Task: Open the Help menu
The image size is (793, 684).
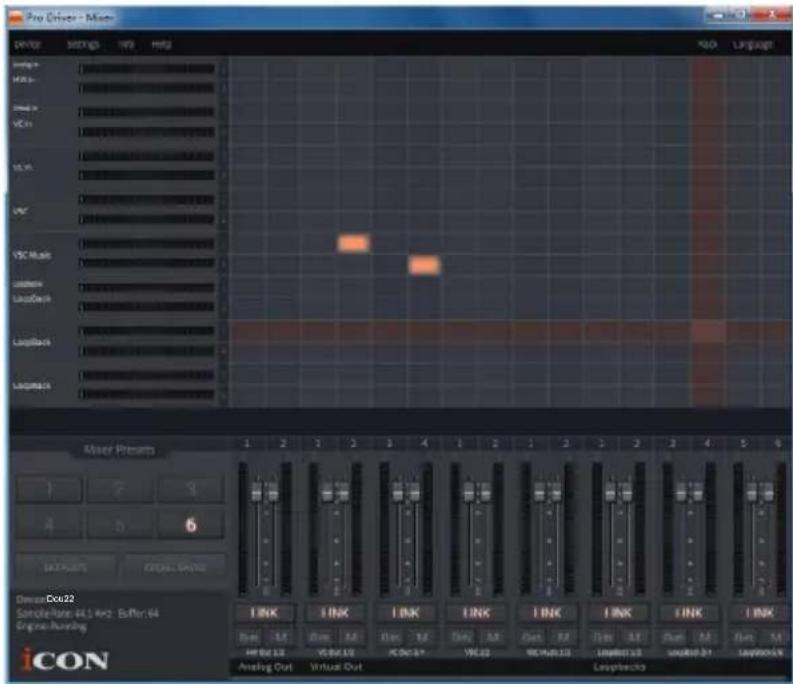Action: tap(161, 45)
